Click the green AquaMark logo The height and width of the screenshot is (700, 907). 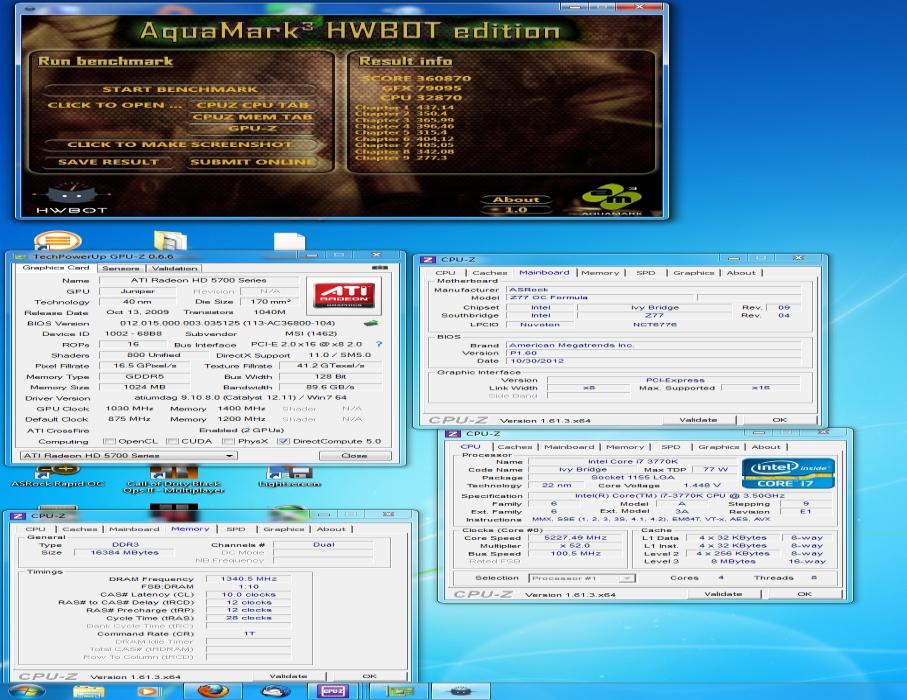click(612, 199)
